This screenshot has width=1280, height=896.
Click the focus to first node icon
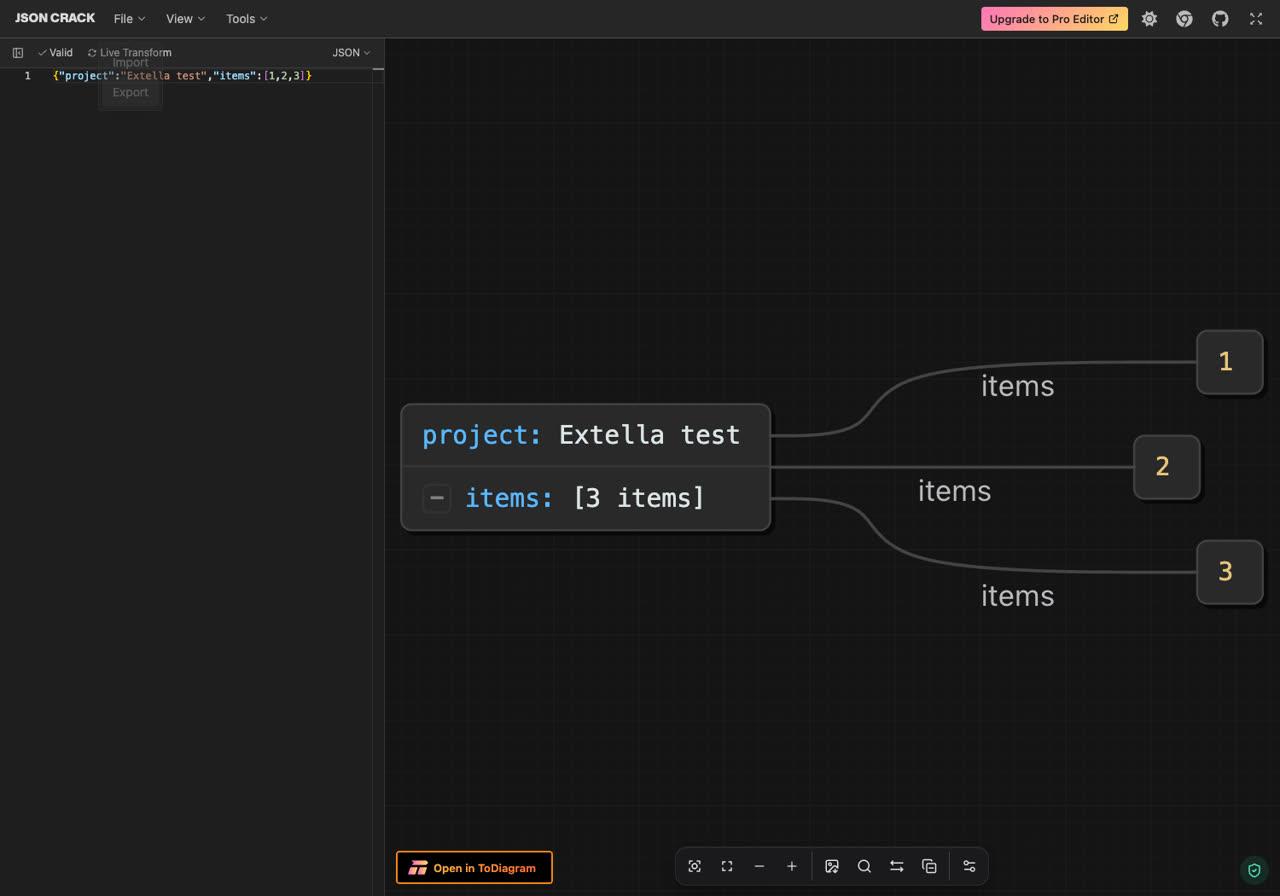coord(695,866)
